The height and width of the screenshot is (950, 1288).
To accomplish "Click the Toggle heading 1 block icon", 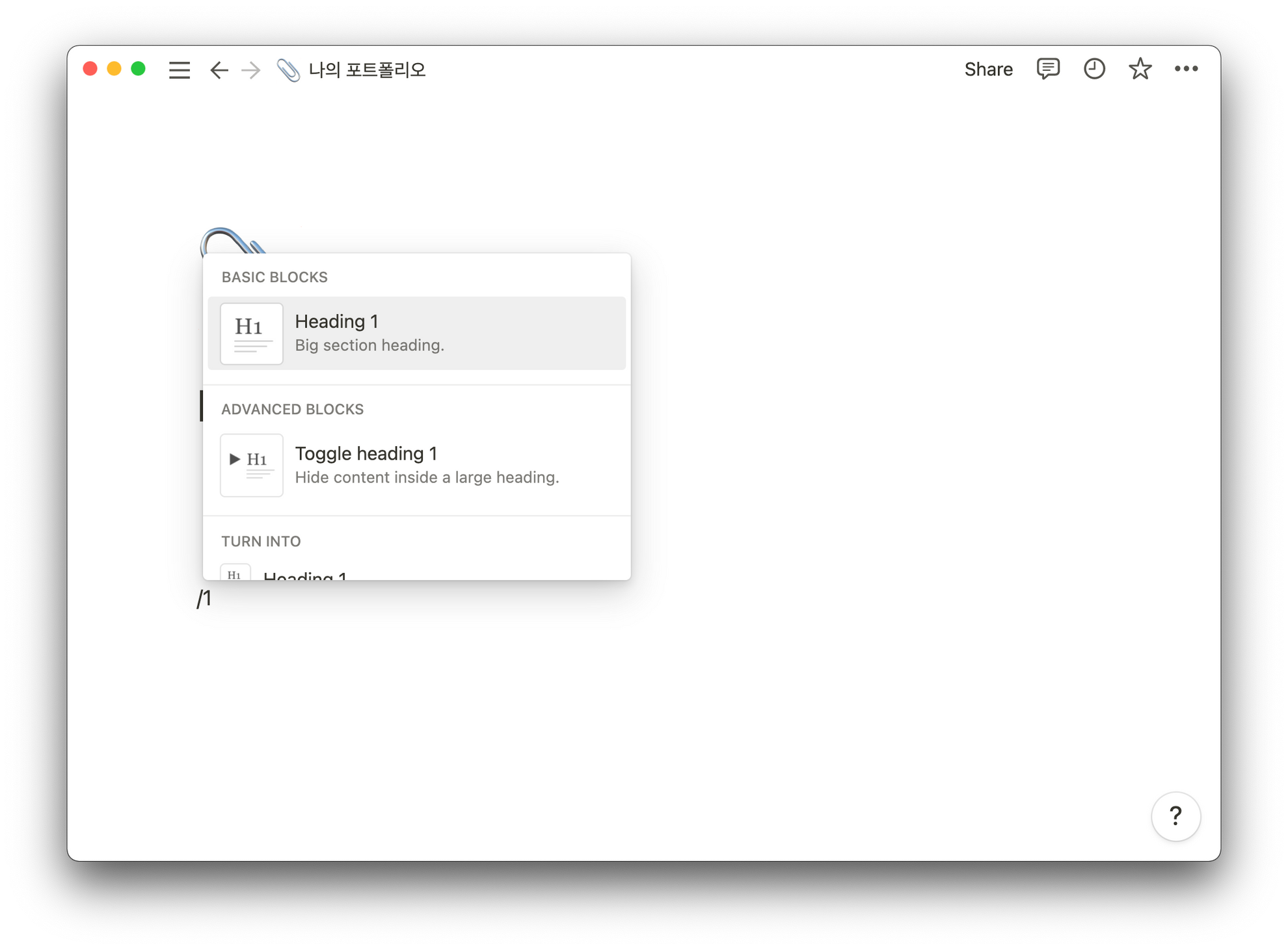I will coord(251,464).
